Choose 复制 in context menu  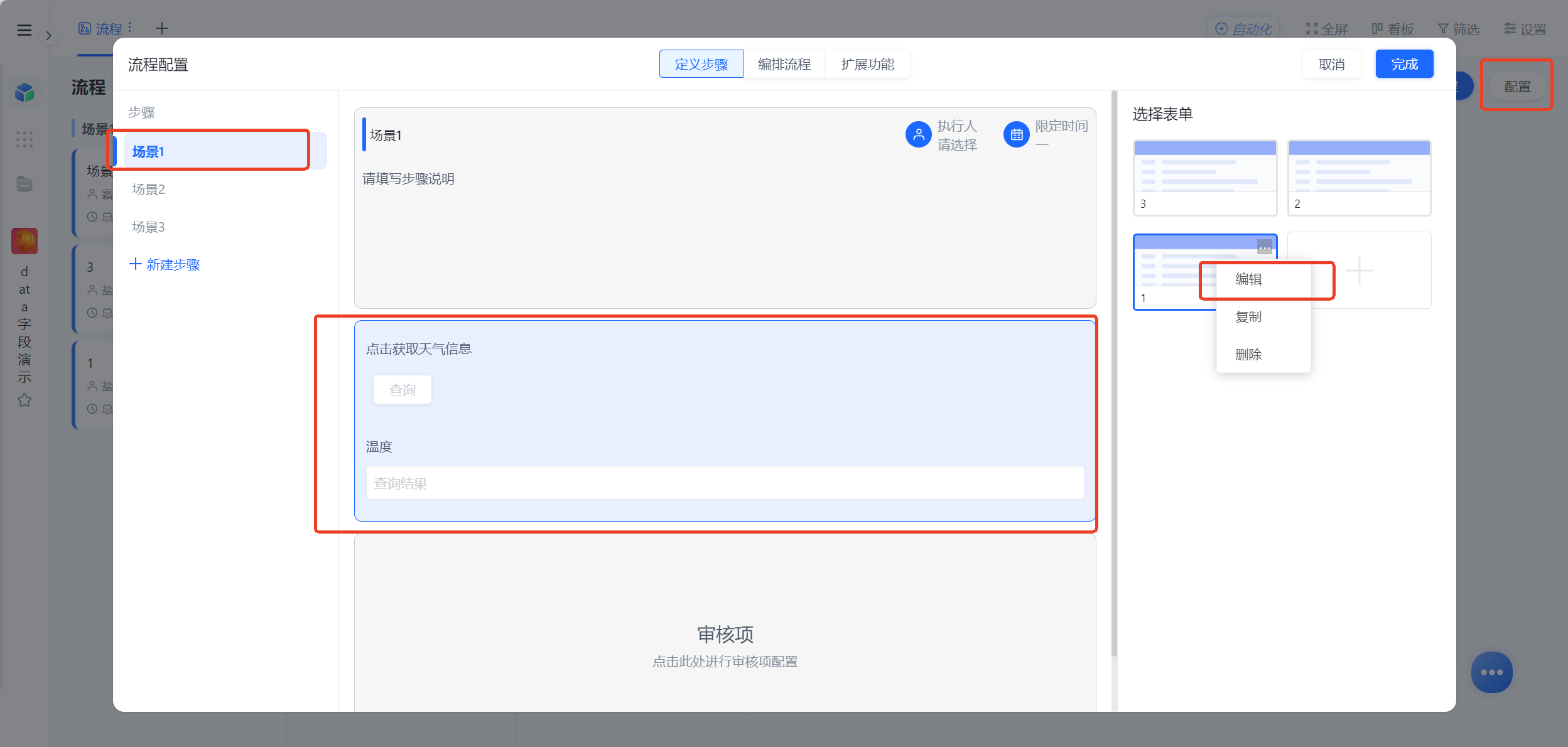tap(1263, 317)
